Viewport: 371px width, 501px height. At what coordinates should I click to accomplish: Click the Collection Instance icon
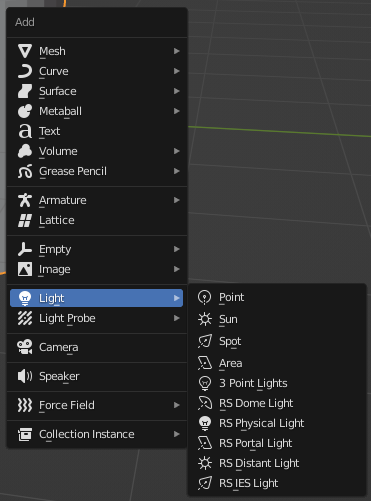[25, 434]
